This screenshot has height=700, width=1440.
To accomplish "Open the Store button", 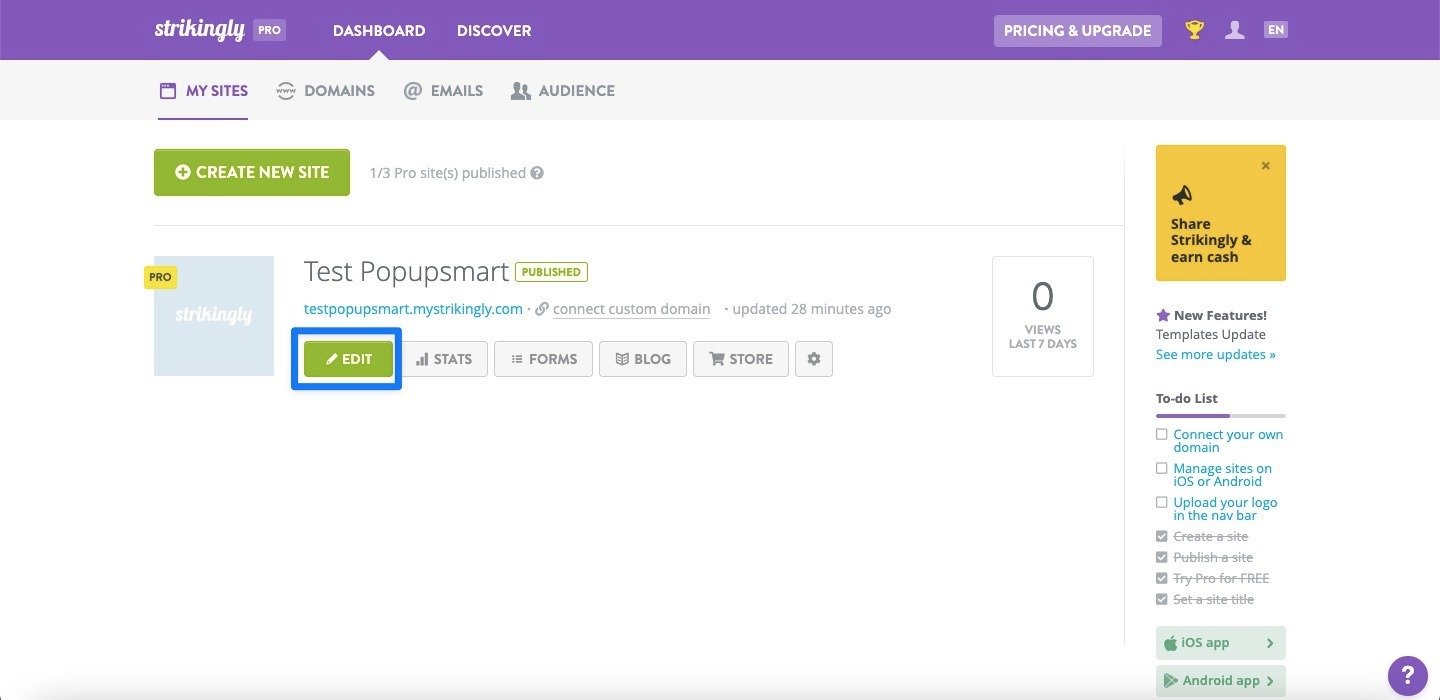I will click(741, 359).
